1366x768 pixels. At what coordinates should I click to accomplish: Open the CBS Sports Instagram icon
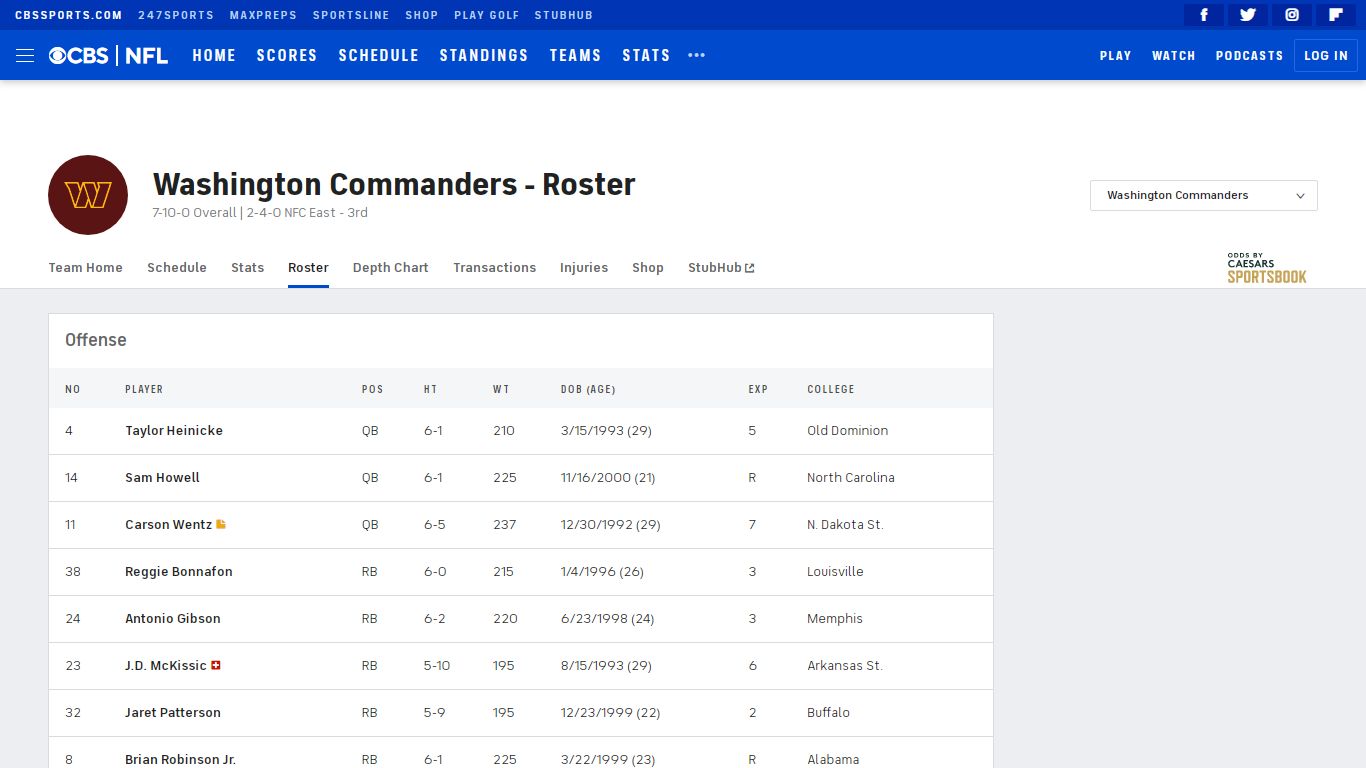[x=1292, y=15]
